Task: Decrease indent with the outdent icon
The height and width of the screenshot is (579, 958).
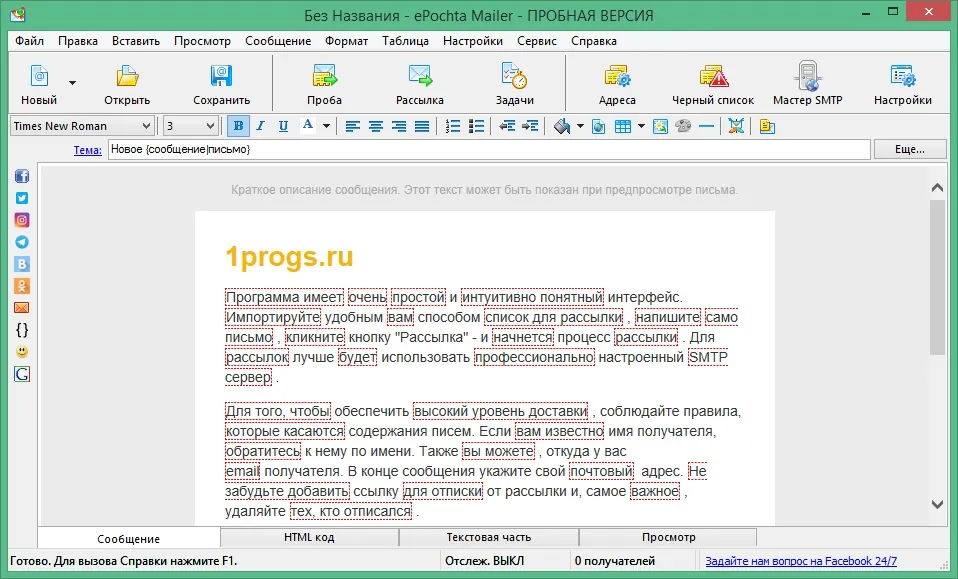Action: 507,126
